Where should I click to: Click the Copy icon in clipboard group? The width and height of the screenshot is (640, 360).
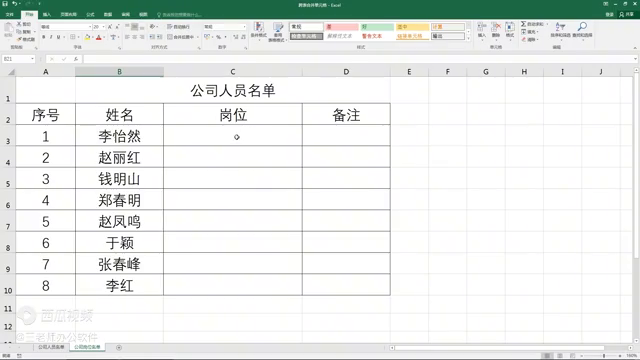click(19, 31)
